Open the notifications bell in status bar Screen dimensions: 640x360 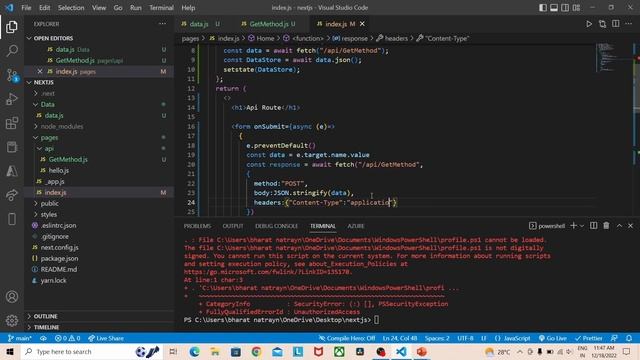[x=629, y=338]
